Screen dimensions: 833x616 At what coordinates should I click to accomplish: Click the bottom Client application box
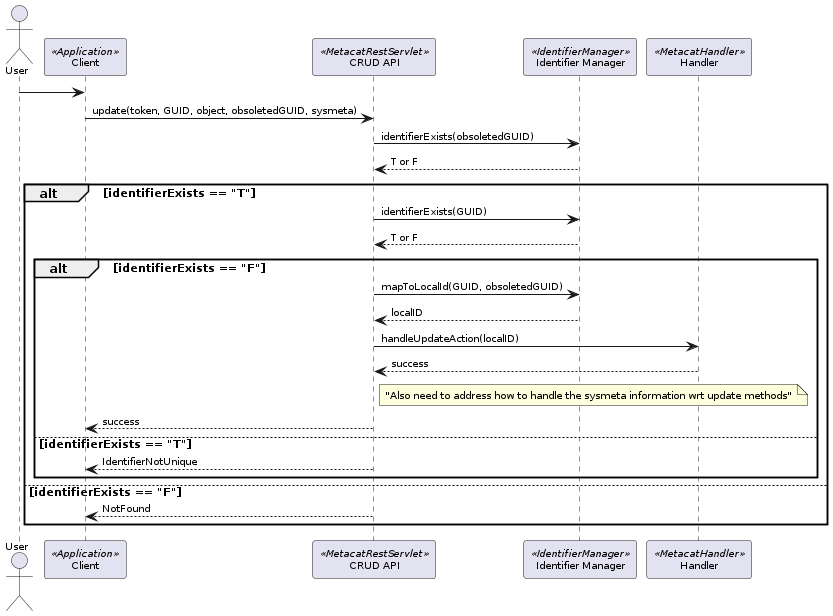(85, 559)
